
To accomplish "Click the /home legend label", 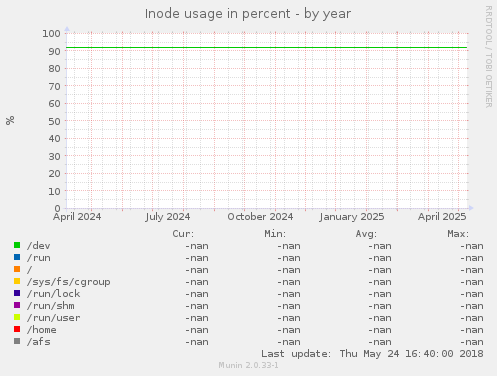I will coord(42,330).
